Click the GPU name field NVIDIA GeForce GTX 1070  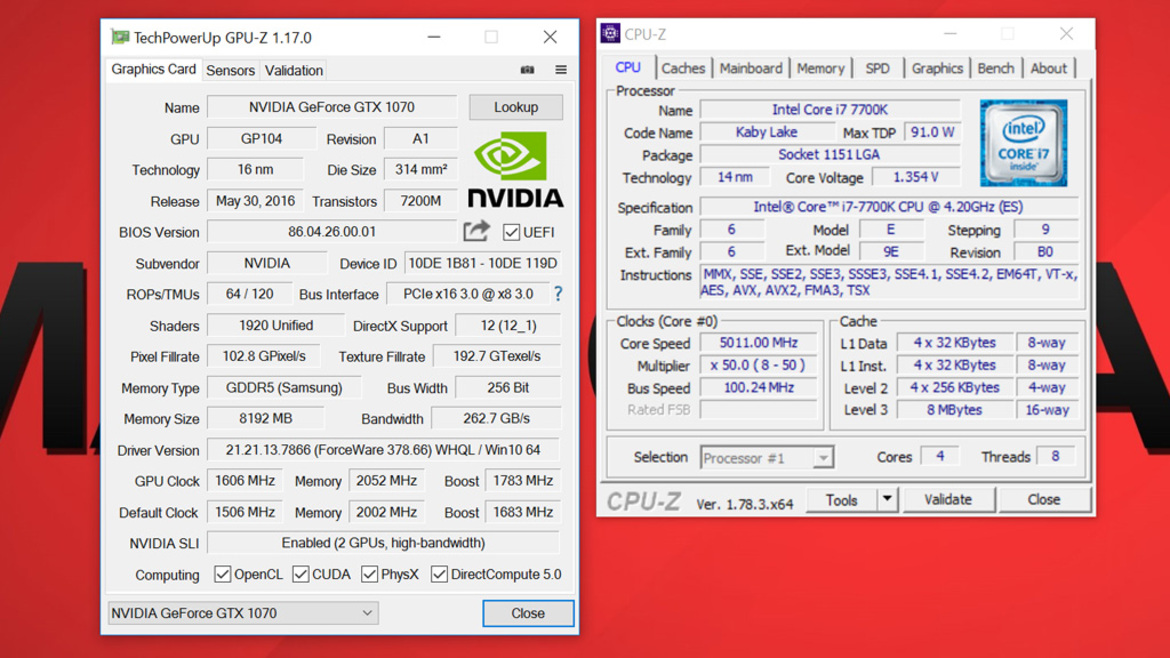pyautogui.click(x=331, y=107)
